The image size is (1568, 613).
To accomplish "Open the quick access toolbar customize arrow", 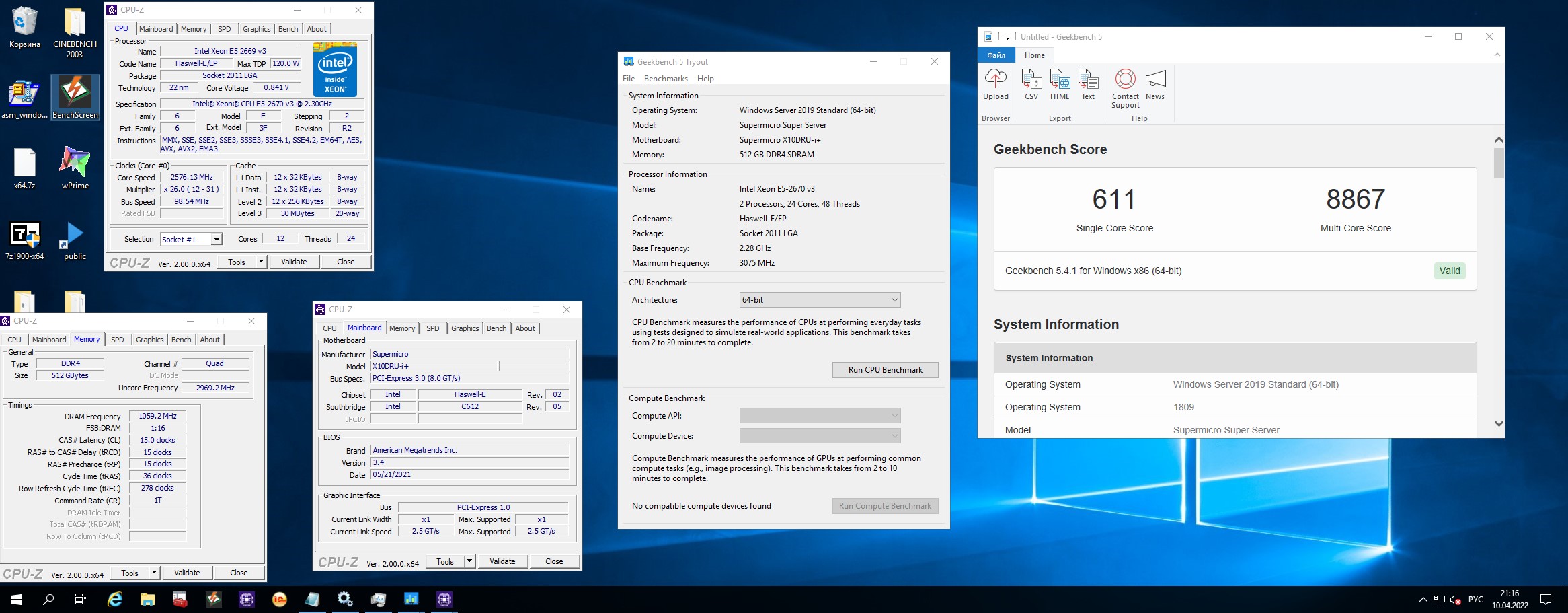I will coord(1007,37).
